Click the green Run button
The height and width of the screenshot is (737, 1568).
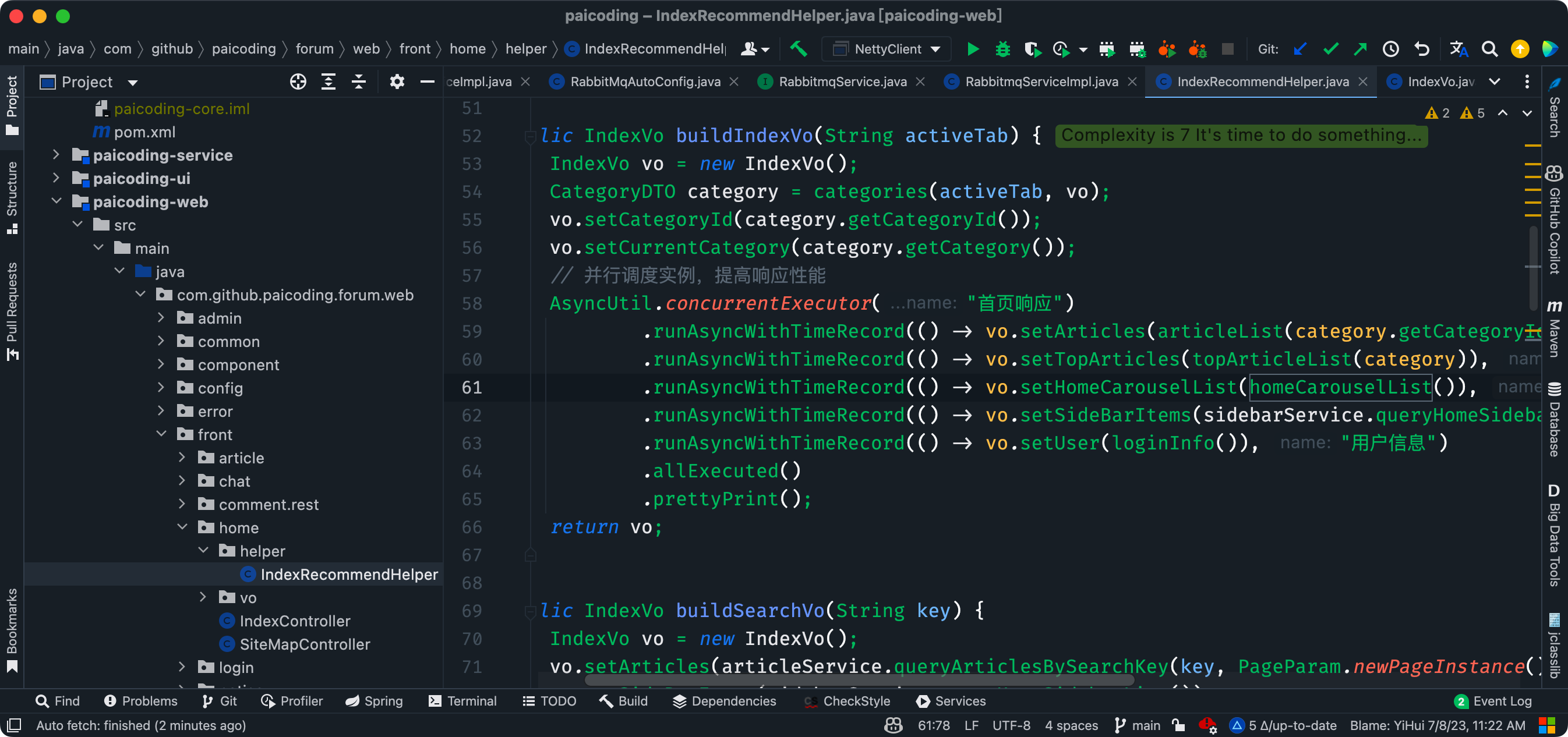click(x=973, y=49)
